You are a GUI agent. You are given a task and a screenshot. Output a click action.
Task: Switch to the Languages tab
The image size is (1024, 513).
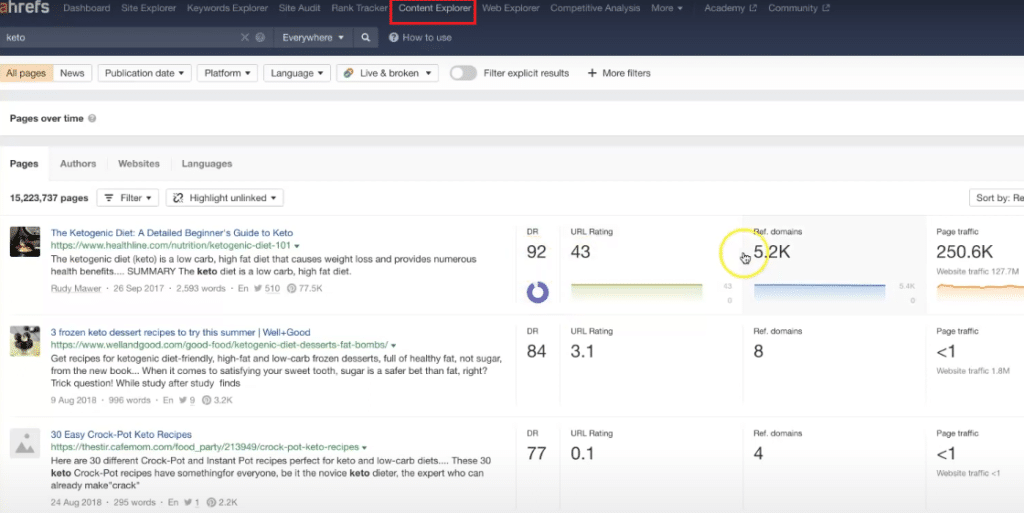pos(207,164)
